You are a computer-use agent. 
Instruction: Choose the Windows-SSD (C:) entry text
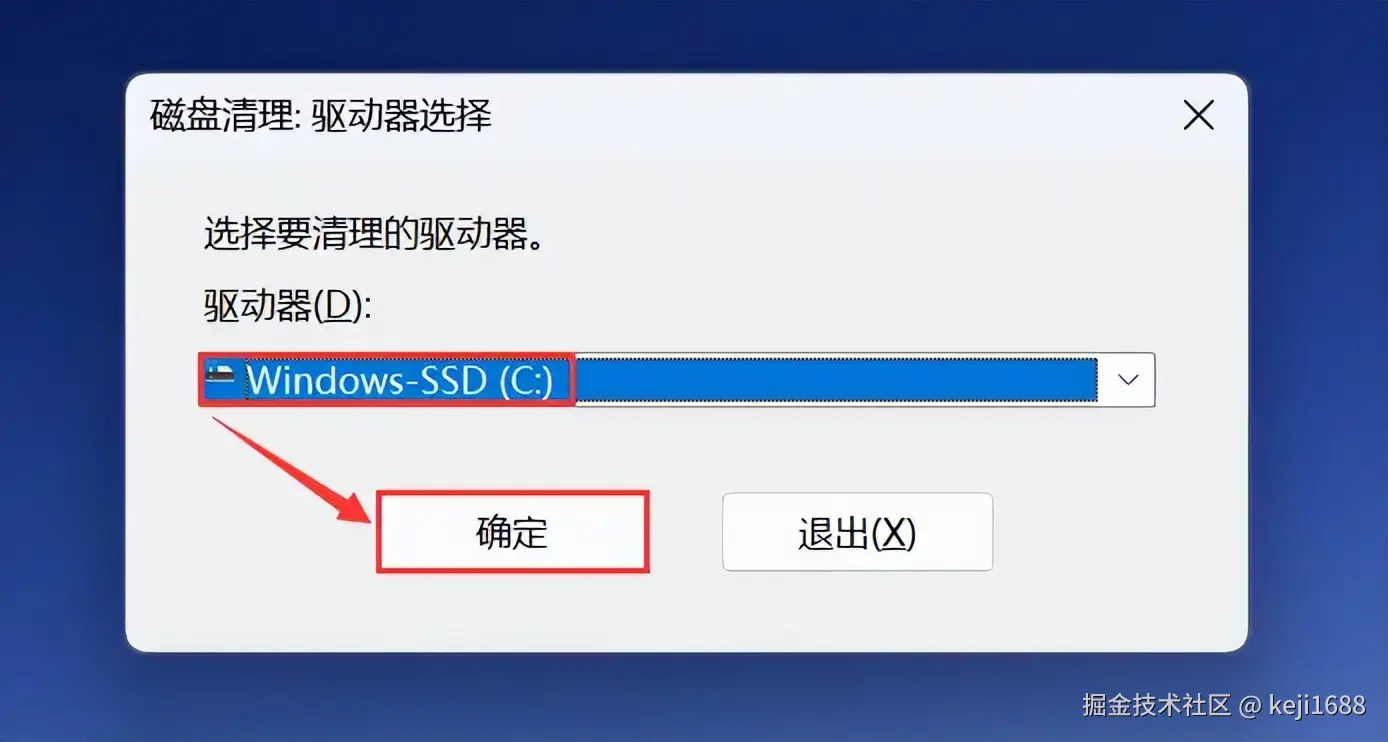(x=400, y=380)
